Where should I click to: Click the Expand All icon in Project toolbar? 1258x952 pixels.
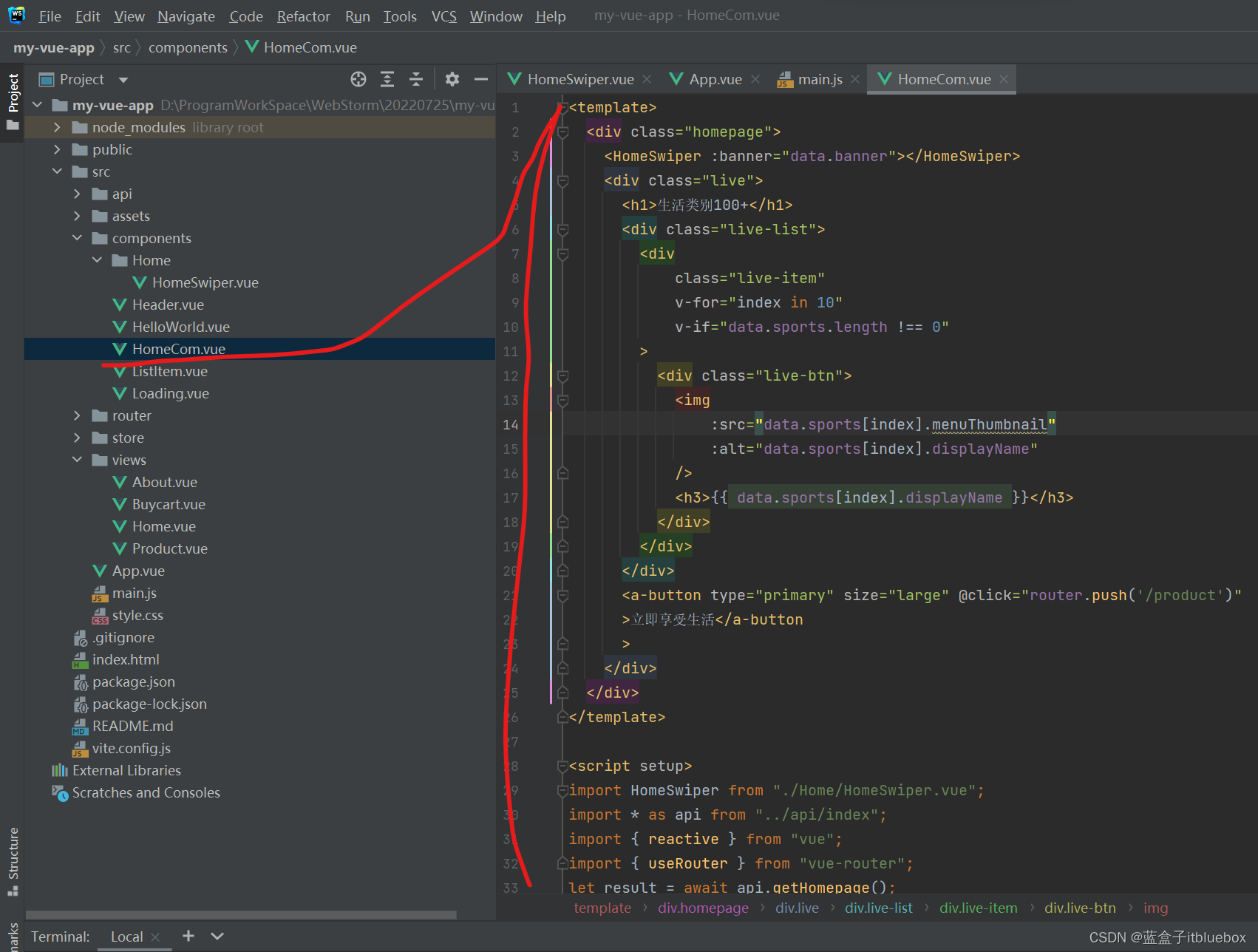click(x=387, y=79)
